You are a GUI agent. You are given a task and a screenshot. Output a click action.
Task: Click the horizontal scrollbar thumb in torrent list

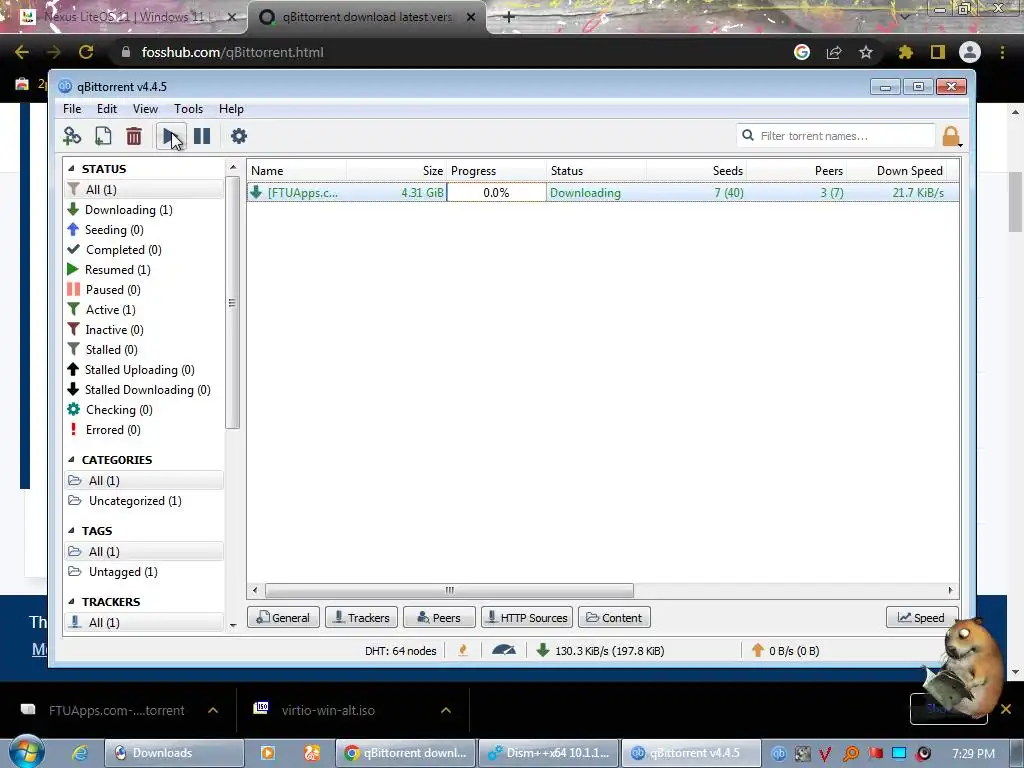449,590
